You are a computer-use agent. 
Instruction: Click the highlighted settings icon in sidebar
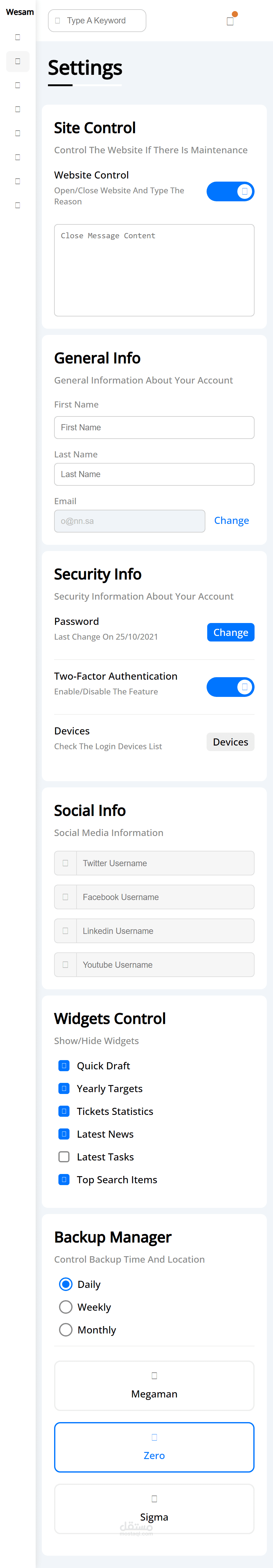tap(18, 62)
